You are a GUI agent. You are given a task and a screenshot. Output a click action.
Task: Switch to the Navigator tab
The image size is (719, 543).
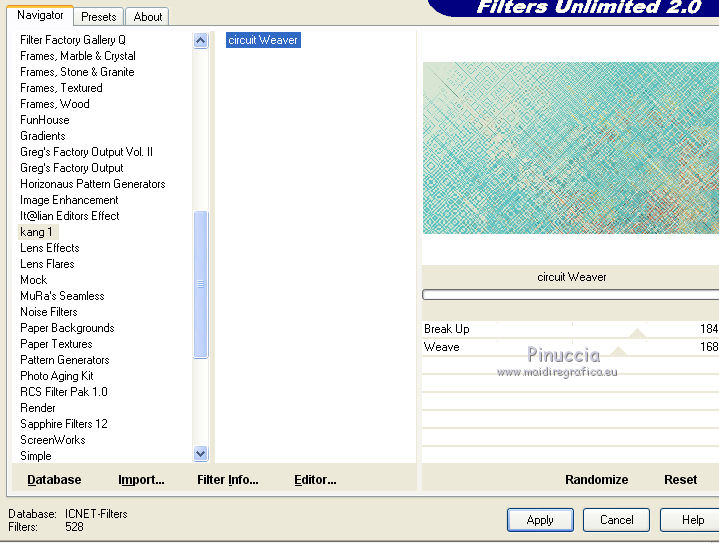pos(40,16)
